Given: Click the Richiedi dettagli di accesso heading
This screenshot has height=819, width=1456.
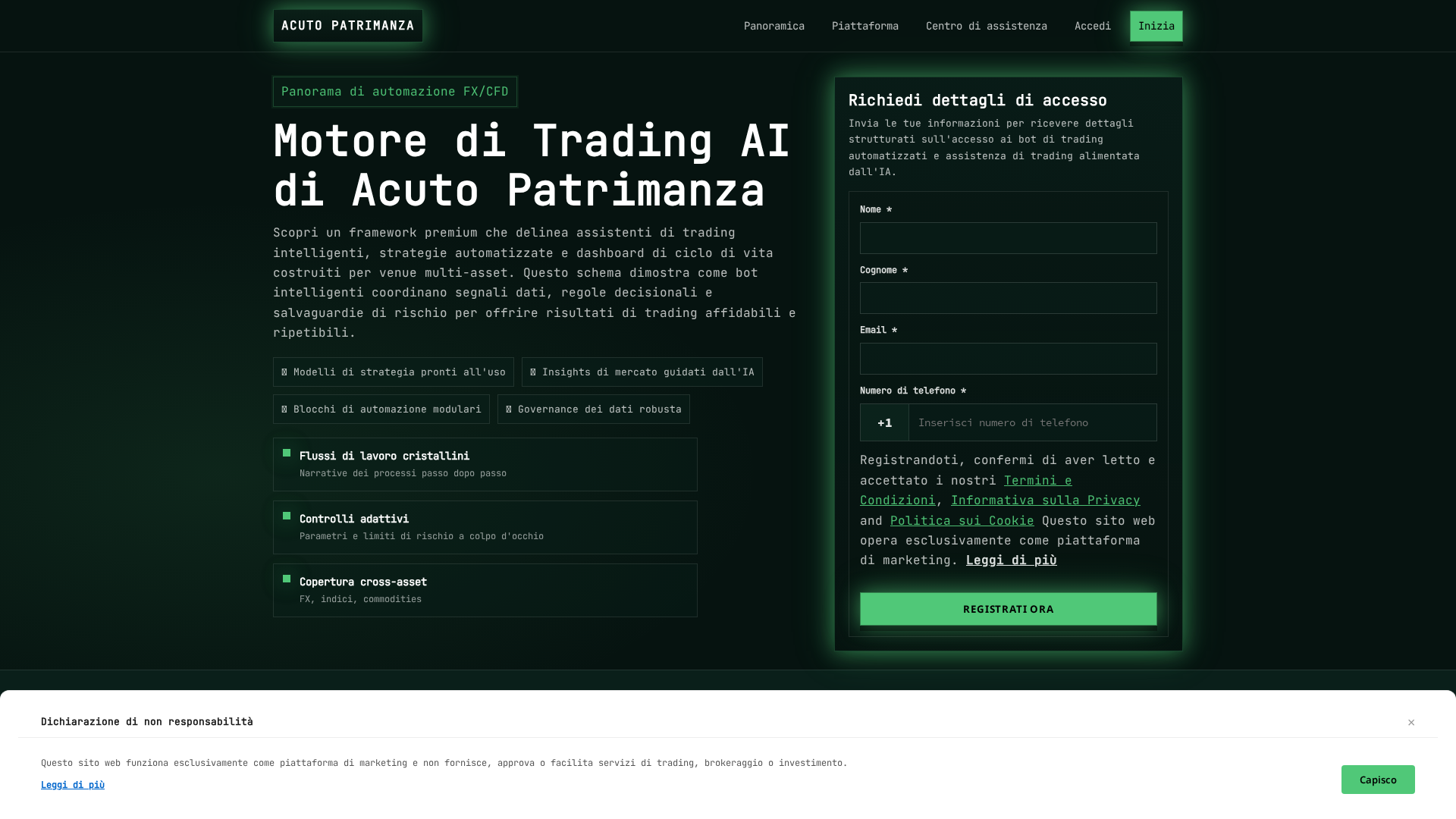Looking at the screenshot, I should pyautogui.click(x=977, y=100).
